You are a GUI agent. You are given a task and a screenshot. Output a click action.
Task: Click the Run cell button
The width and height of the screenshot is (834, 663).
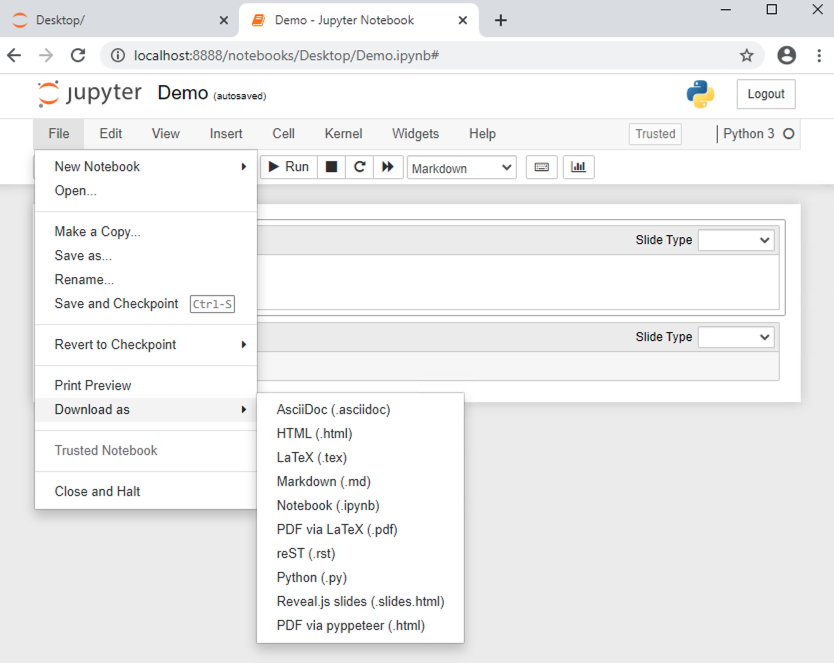(x=289, y=167)
